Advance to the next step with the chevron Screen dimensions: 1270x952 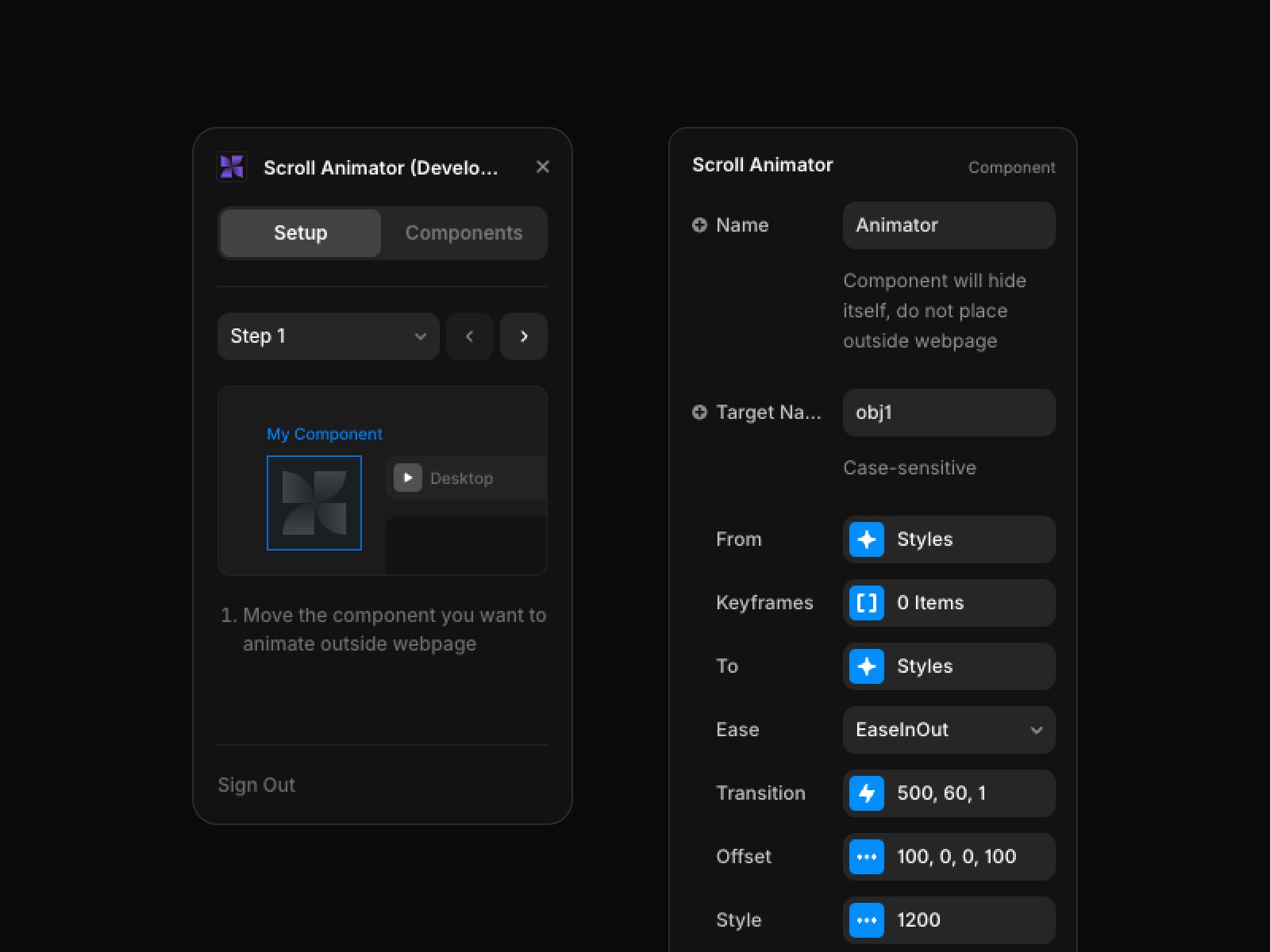(524, 336)
